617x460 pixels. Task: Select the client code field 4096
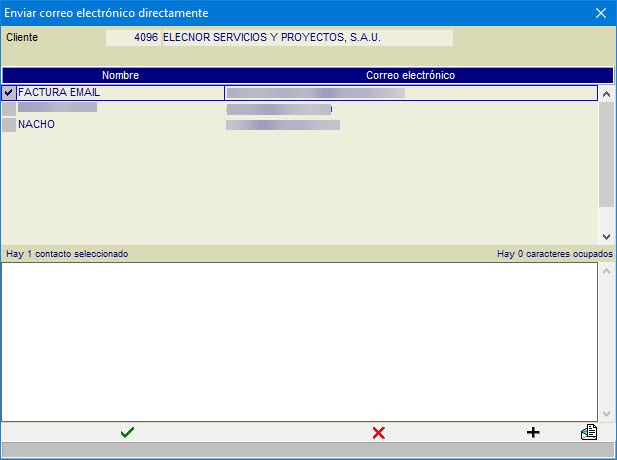pyautogui.click(x=133, y=38)
